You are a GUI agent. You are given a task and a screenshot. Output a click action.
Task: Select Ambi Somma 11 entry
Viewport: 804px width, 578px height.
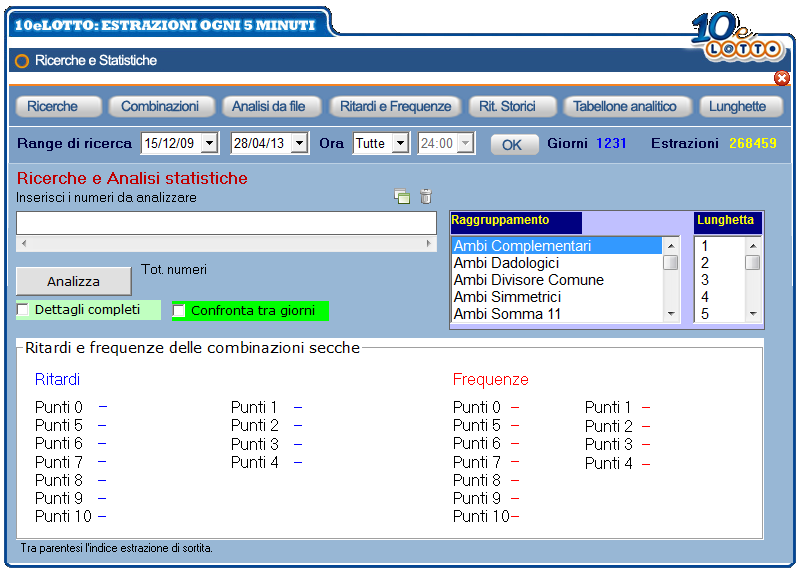556,313
